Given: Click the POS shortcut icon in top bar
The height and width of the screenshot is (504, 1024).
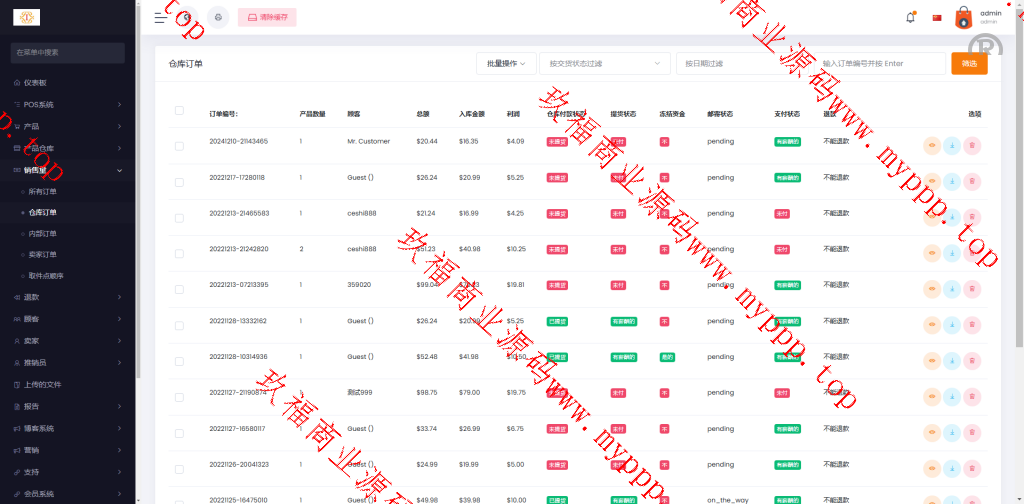Looking at the screenshot, I should pyautogui.click(x=219, y=17).
